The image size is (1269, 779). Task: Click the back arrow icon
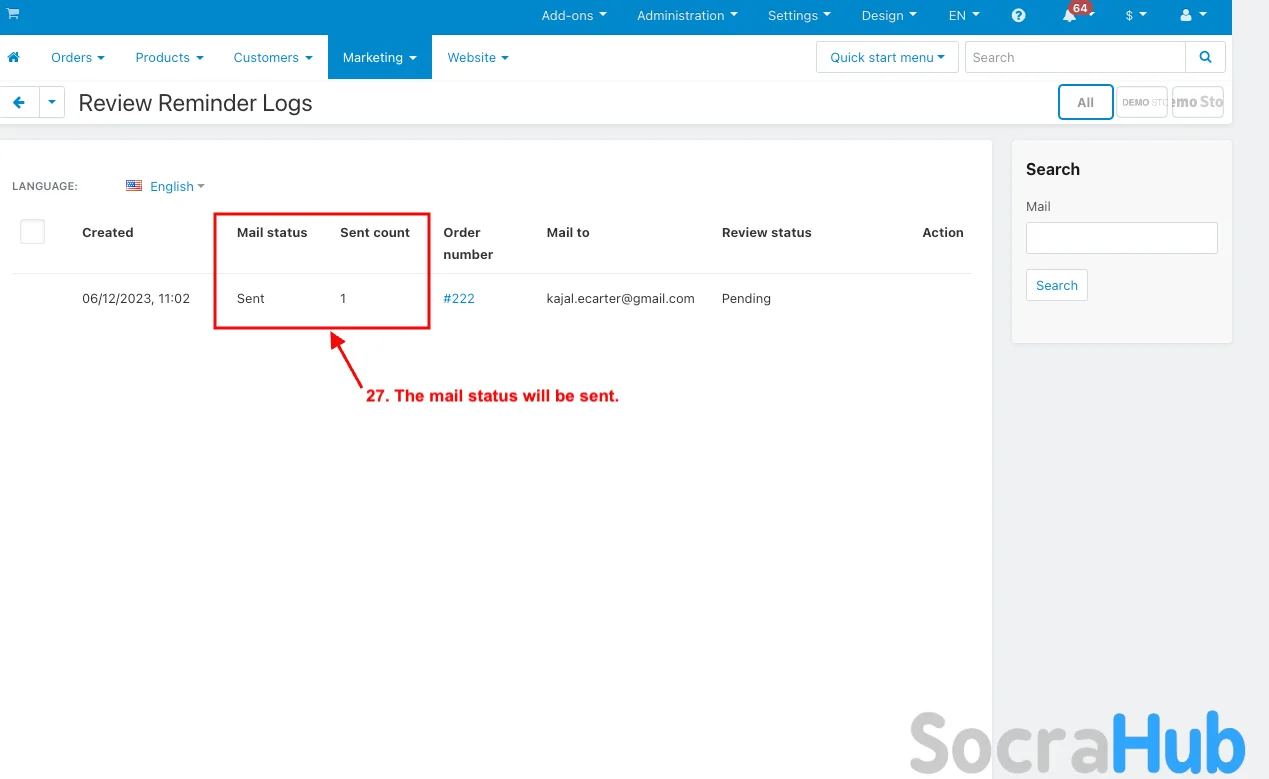click(x=19, y=103)
